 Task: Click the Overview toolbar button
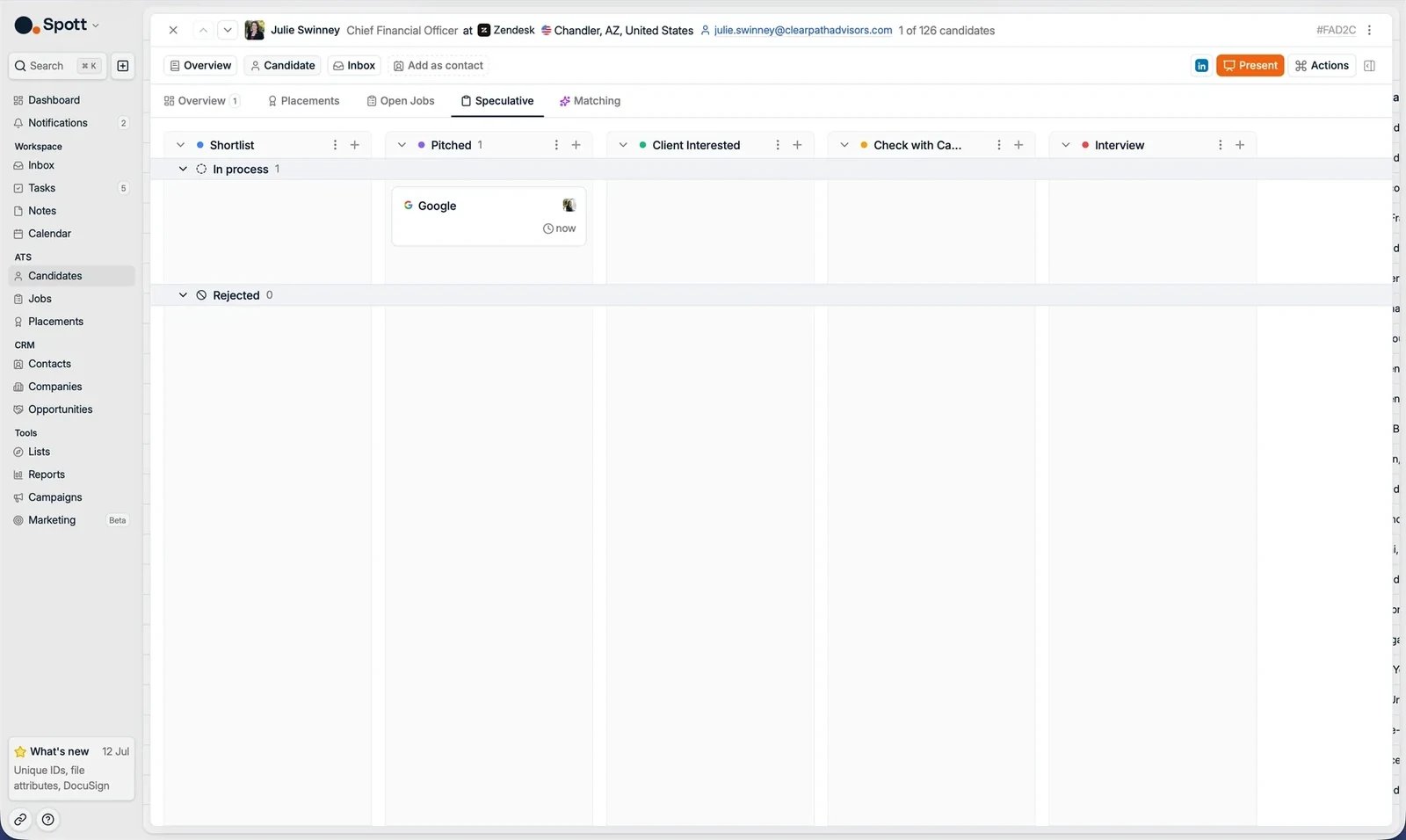[200, 66]
